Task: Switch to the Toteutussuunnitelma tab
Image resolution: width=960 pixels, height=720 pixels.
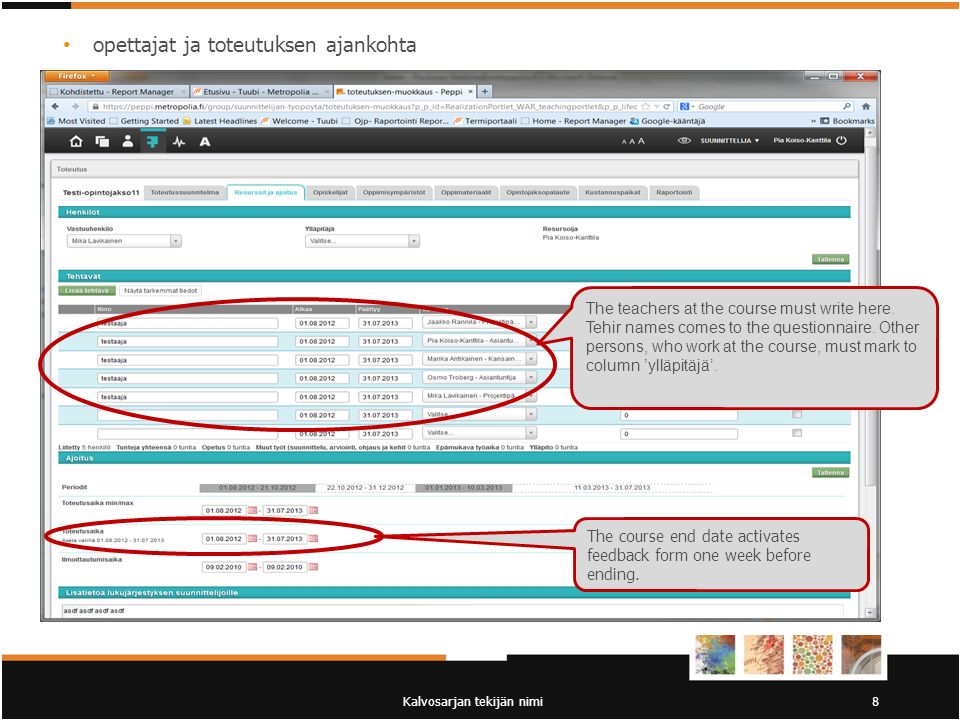Action: click(x=185, y=192)
